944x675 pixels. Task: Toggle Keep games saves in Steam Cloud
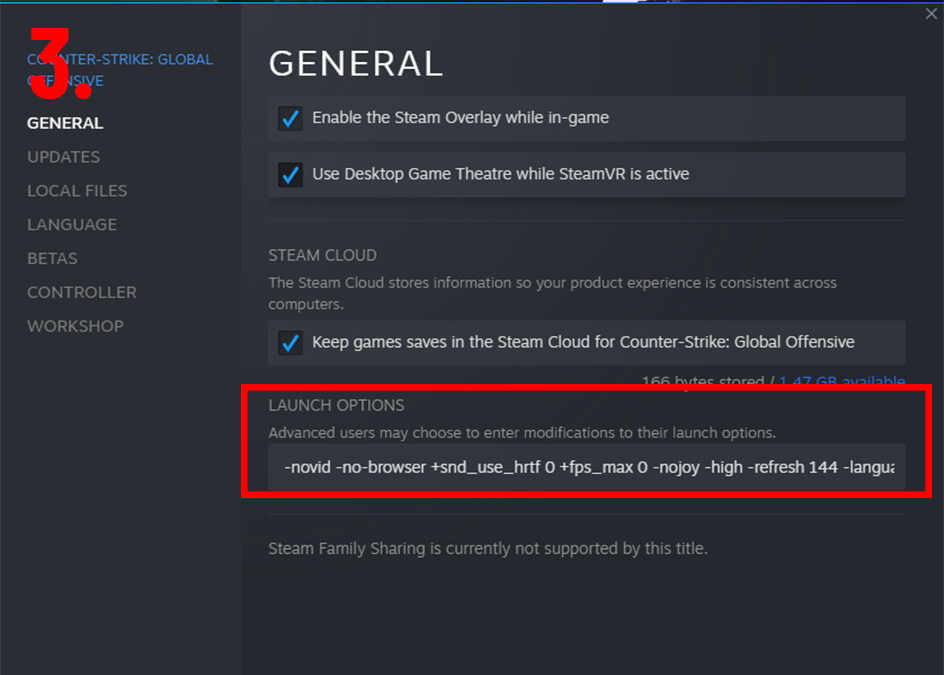click(290, 342)
